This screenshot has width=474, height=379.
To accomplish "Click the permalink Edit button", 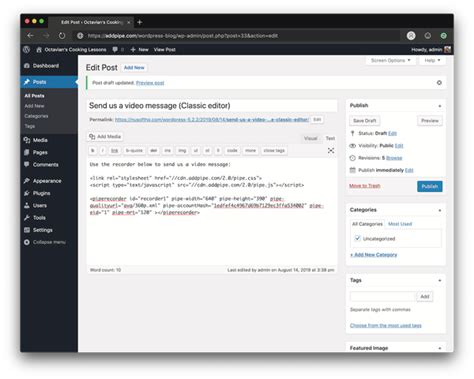I will (317, 119).
